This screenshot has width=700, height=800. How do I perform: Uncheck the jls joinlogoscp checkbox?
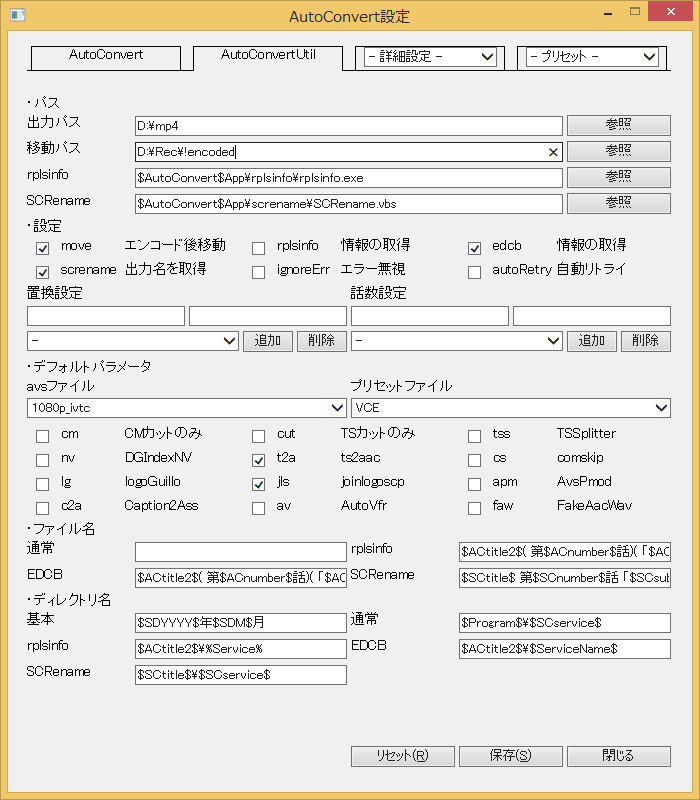tap(259, 485)
